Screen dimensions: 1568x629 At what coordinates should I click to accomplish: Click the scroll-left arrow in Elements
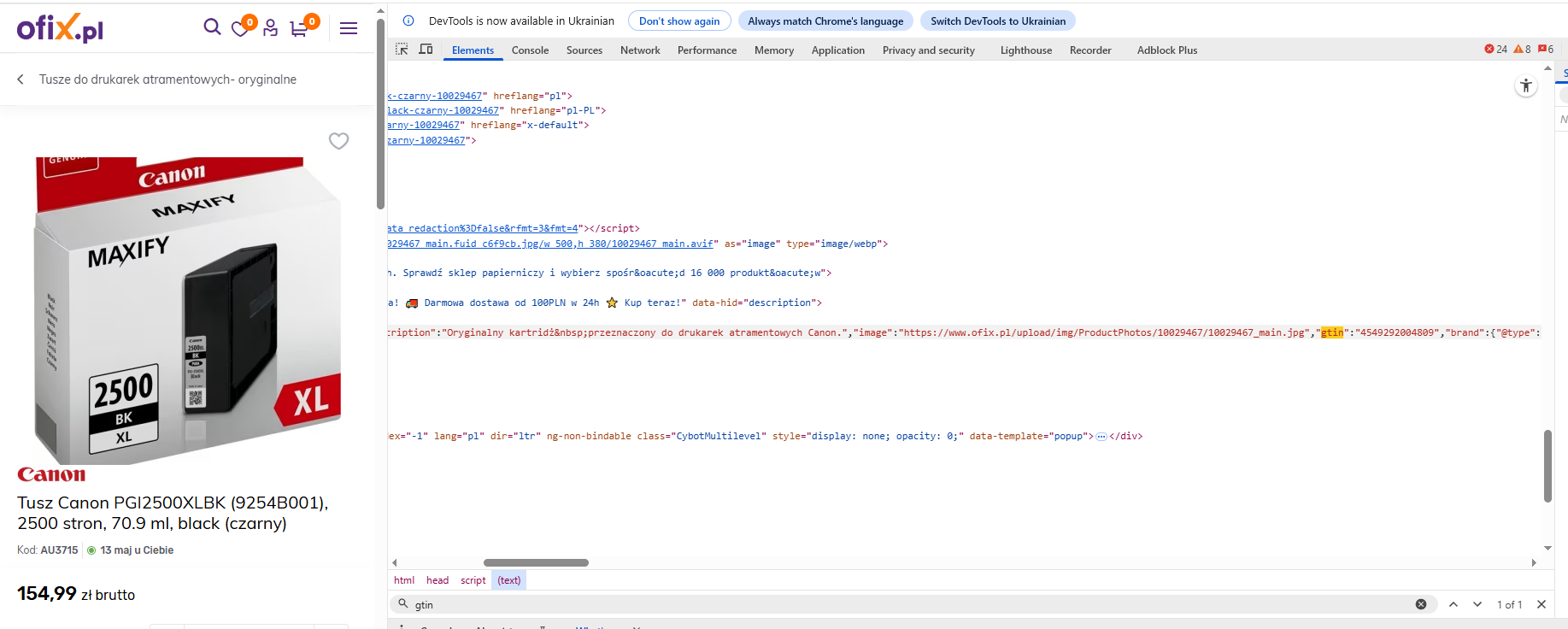(x=394, y=562)
